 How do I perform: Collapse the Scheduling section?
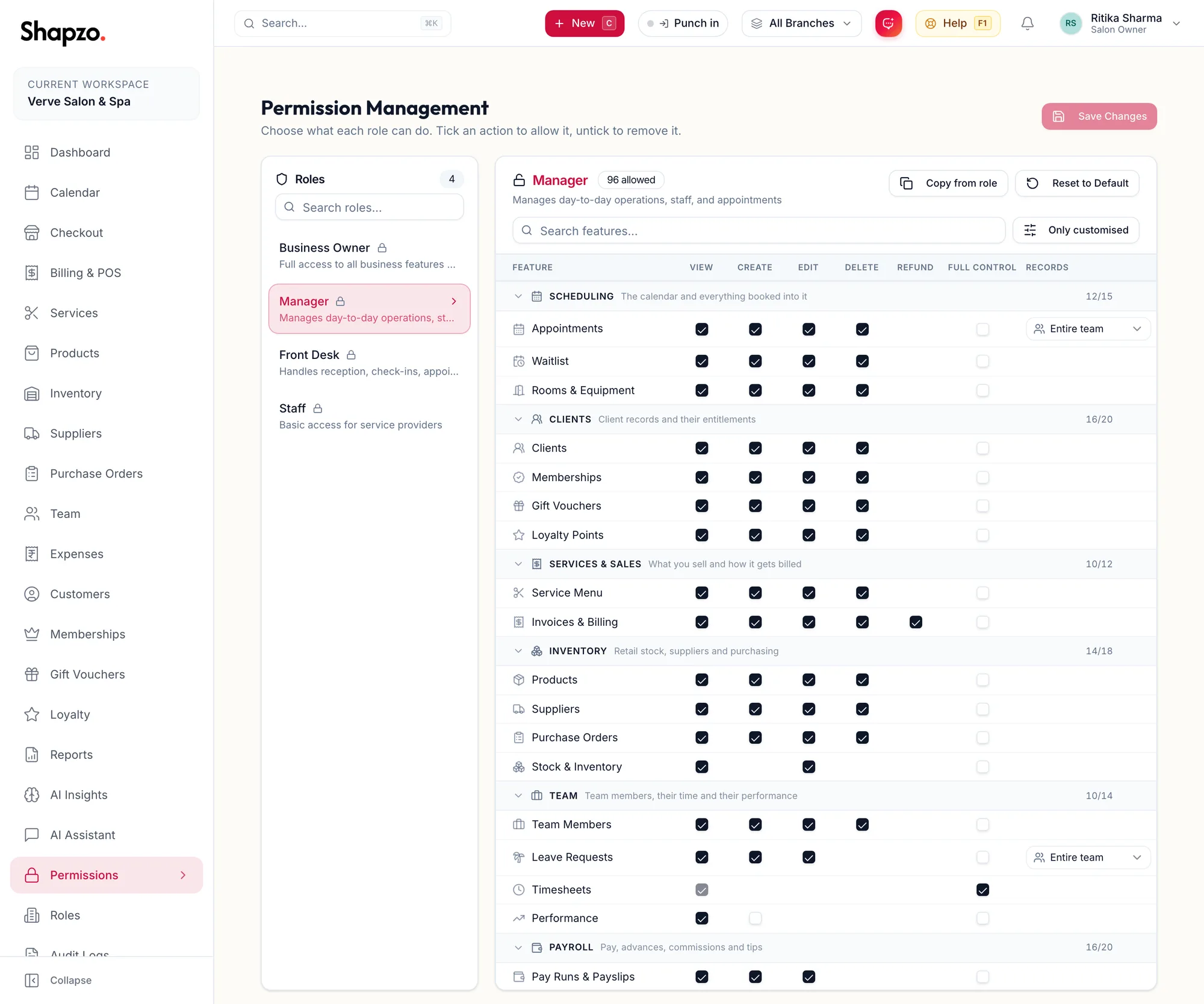pos(518,296)
